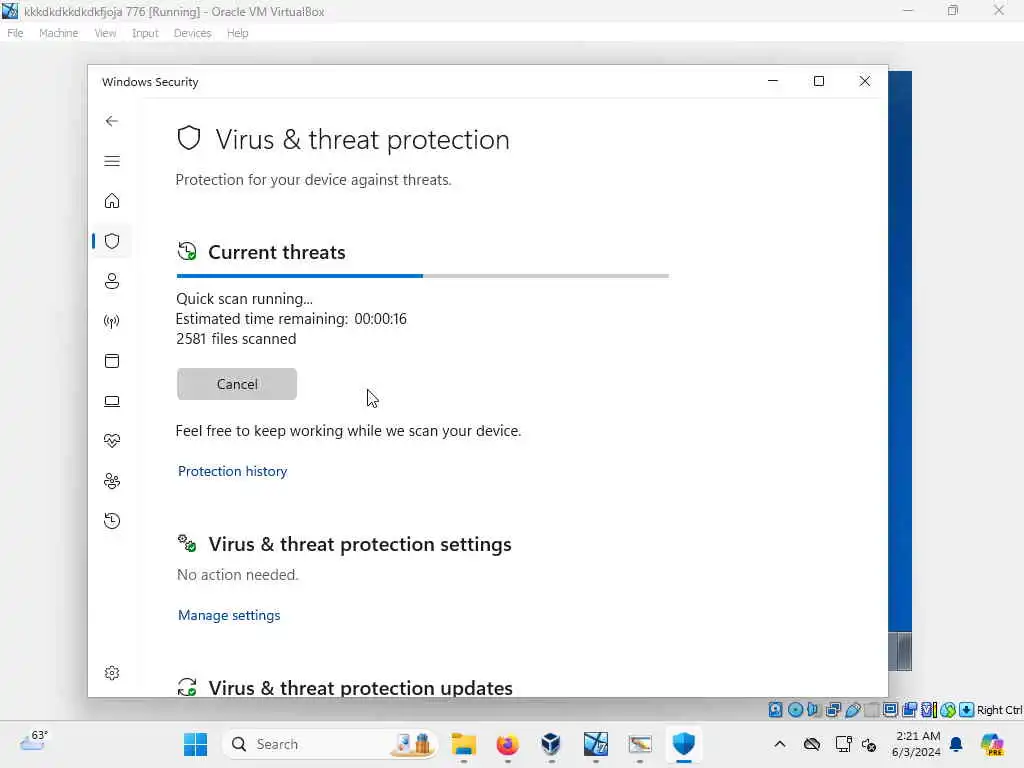Viewport: 1024px width, 768px height.
Task: Click the Virus & threat protection updates heading
Action: click(x=360, y=688)
